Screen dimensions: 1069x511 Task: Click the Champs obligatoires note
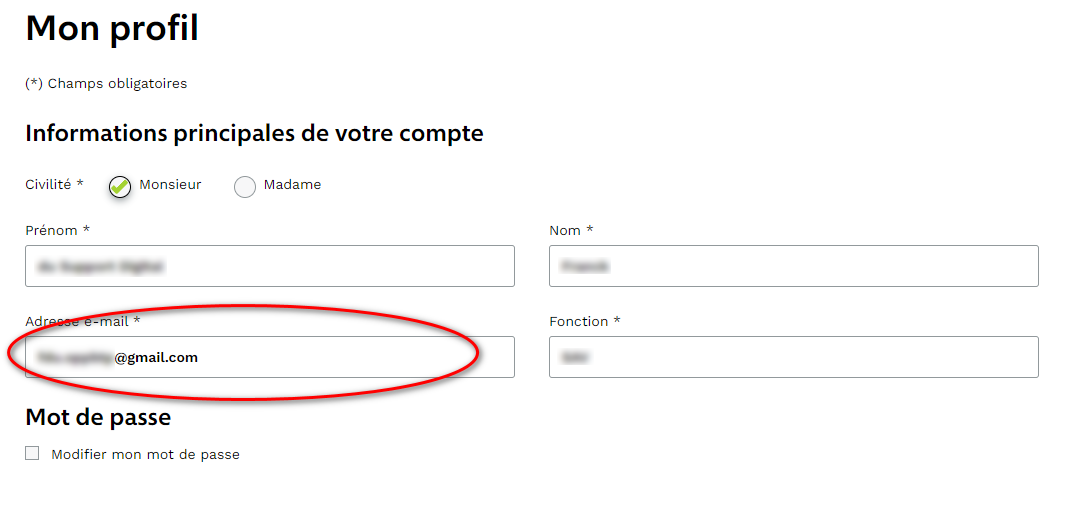click(x=106, y=83)
